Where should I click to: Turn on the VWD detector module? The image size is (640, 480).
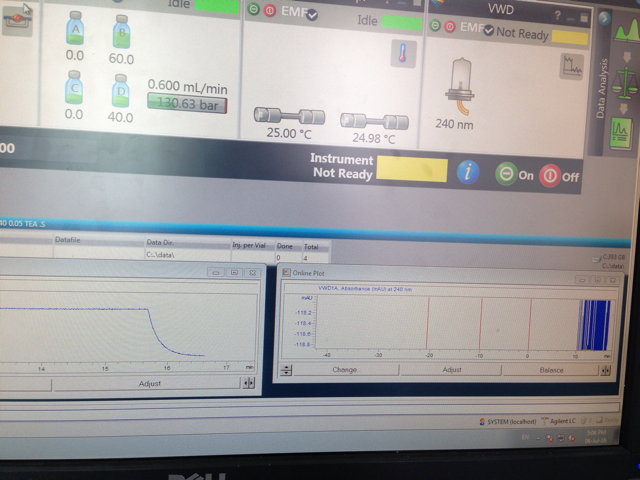point(435,26)
